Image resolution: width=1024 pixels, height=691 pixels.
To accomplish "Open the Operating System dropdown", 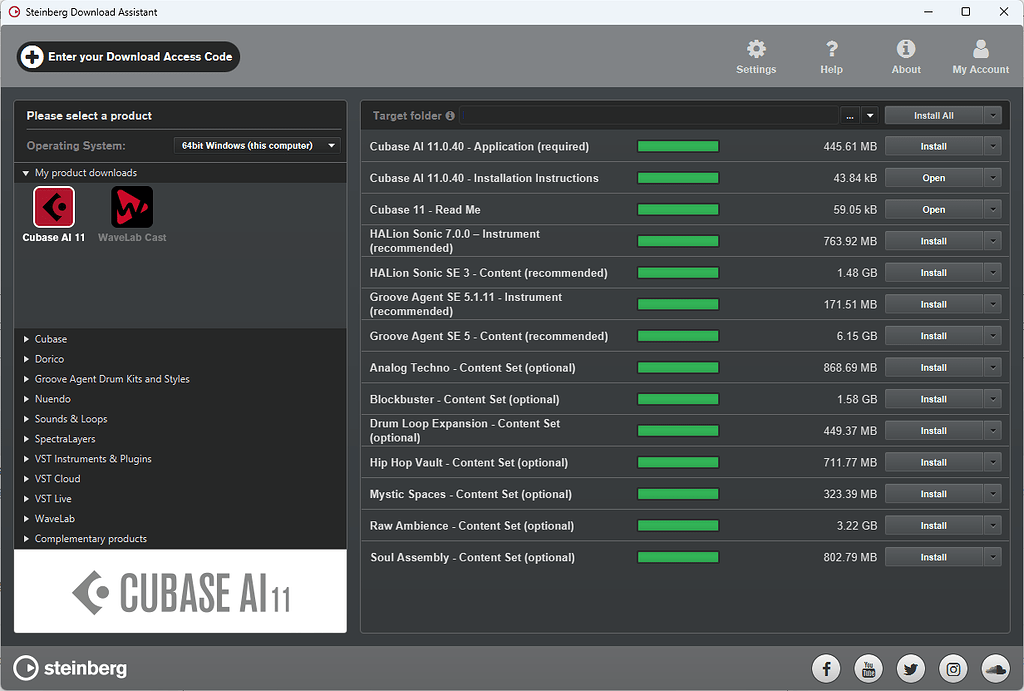I will (x=257, y=145).
